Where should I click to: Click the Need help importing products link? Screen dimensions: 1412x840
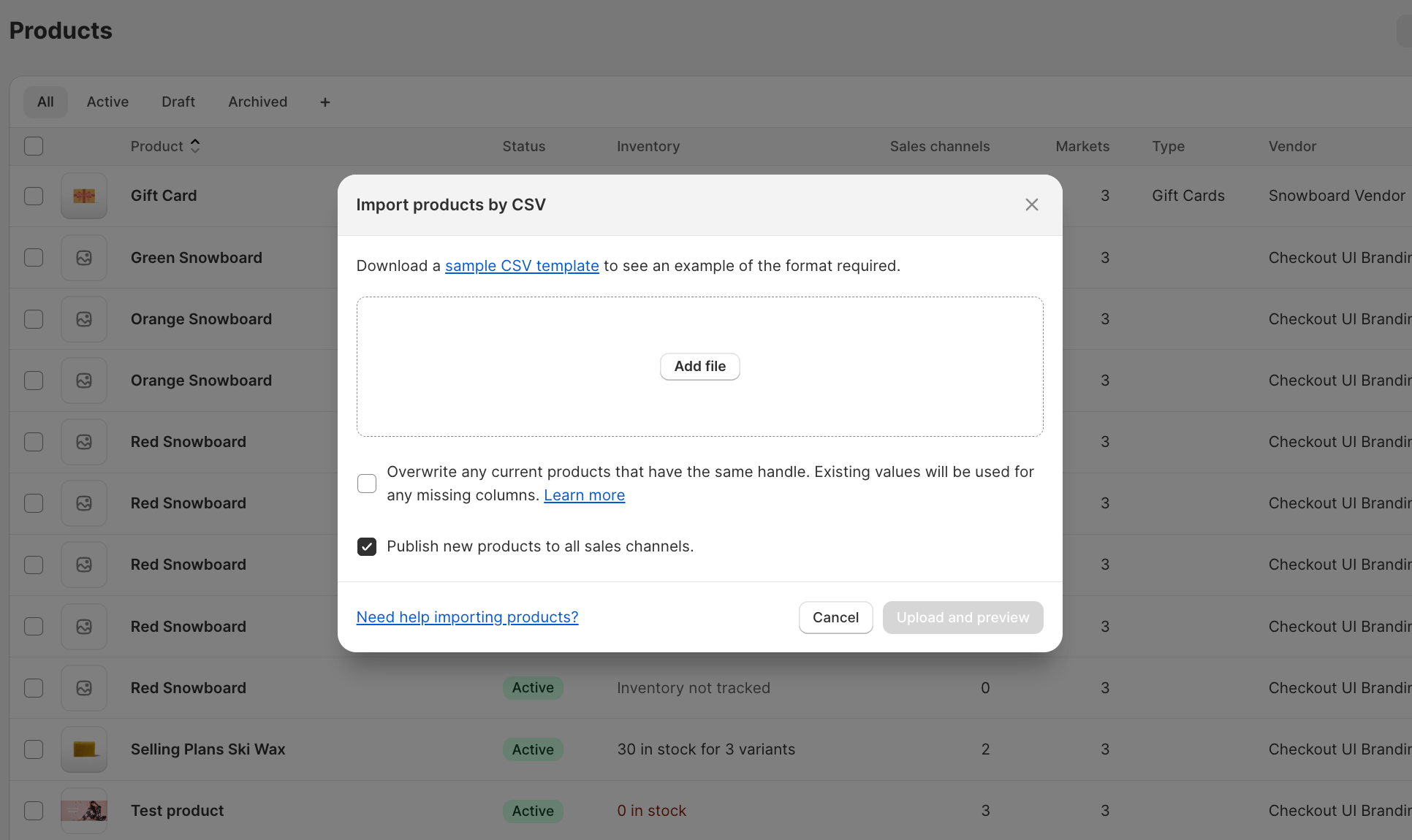pyautogui.click(x=467, y=617)
